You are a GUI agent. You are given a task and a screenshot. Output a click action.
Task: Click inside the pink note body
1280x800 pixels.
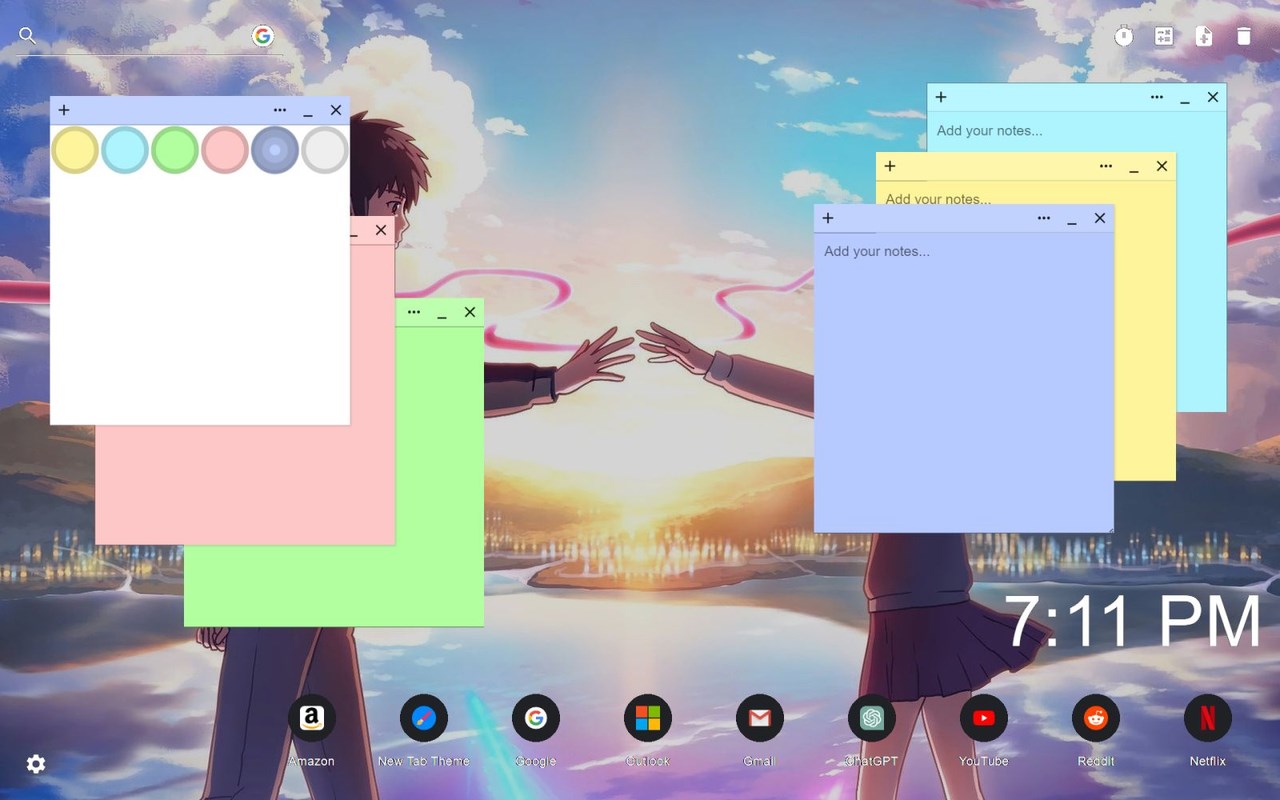[245, 484]
